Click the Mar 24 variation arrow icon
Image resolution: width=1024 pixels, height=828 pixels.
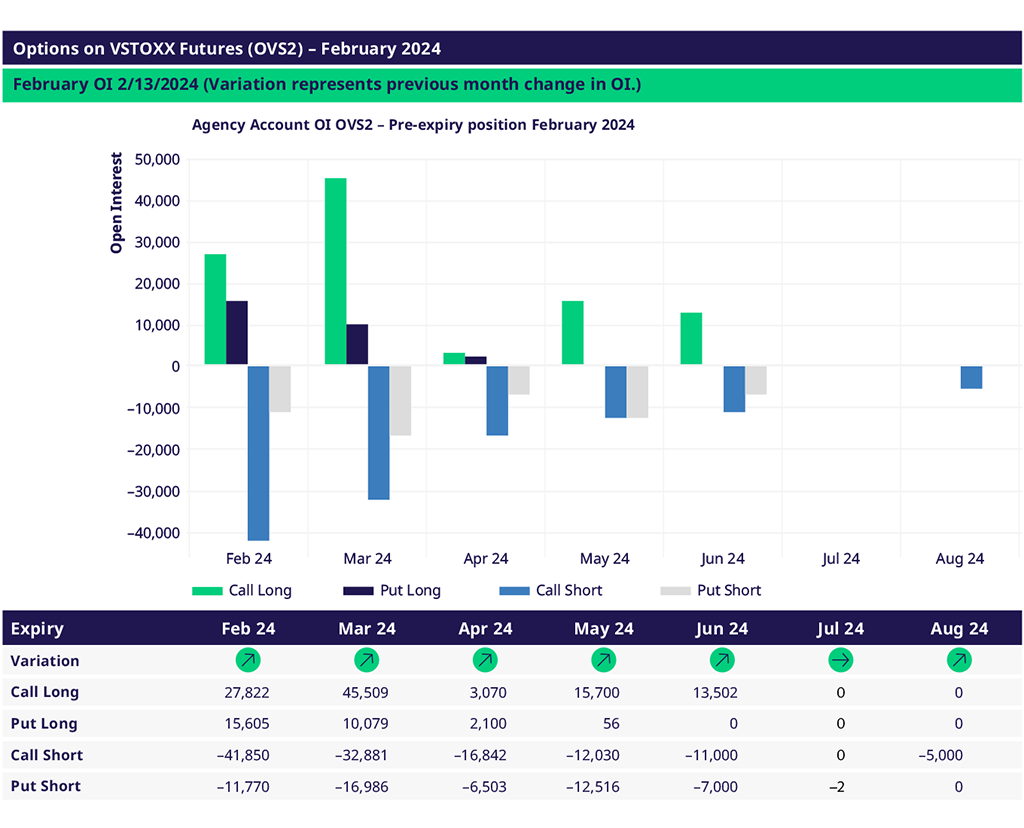pyautogui.click(x=367, y=660)
